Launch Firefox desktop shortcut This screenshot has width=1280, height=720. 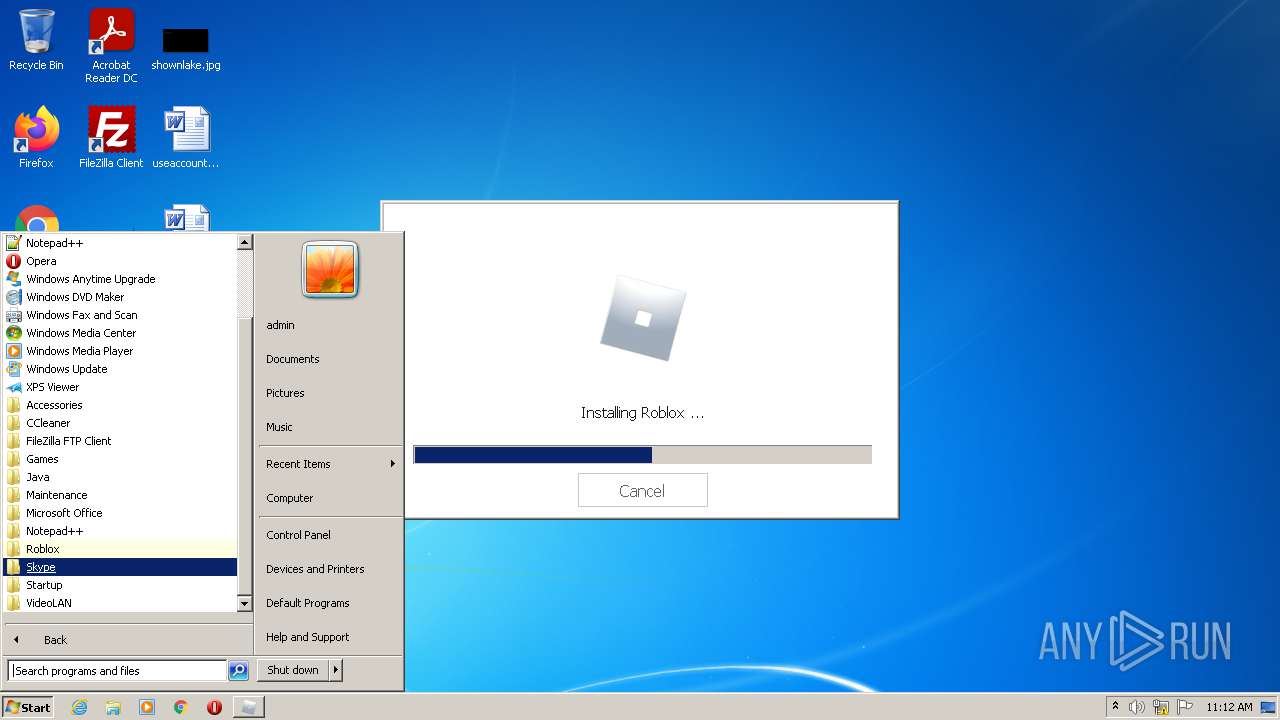36,137
